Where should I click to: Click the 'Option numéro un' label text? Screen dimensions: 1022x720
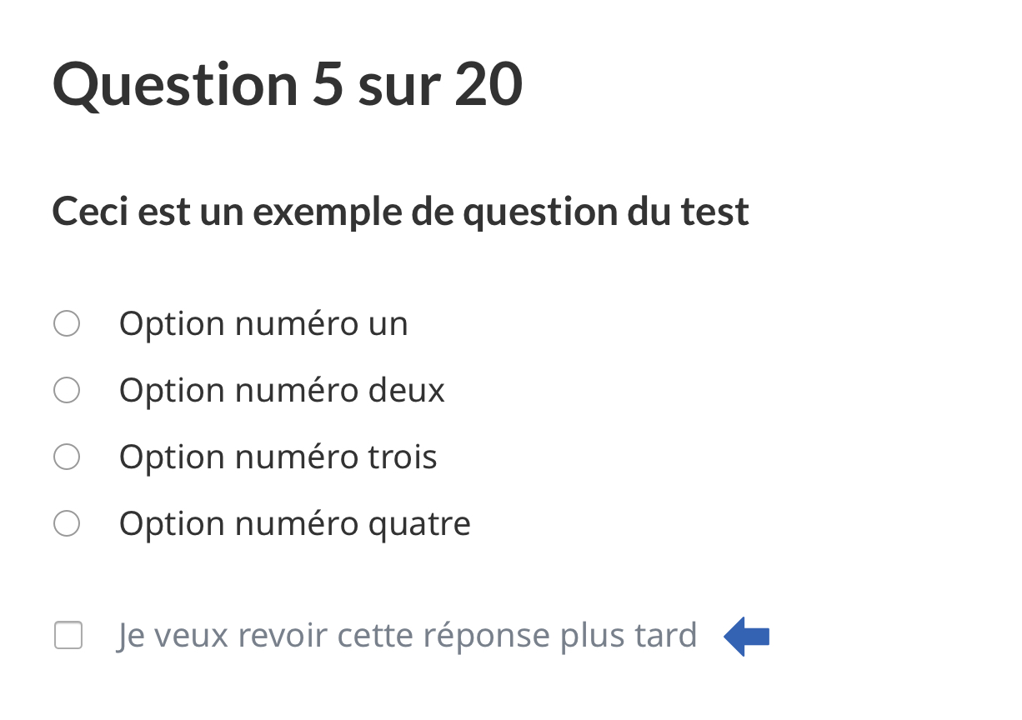[263, 324]
